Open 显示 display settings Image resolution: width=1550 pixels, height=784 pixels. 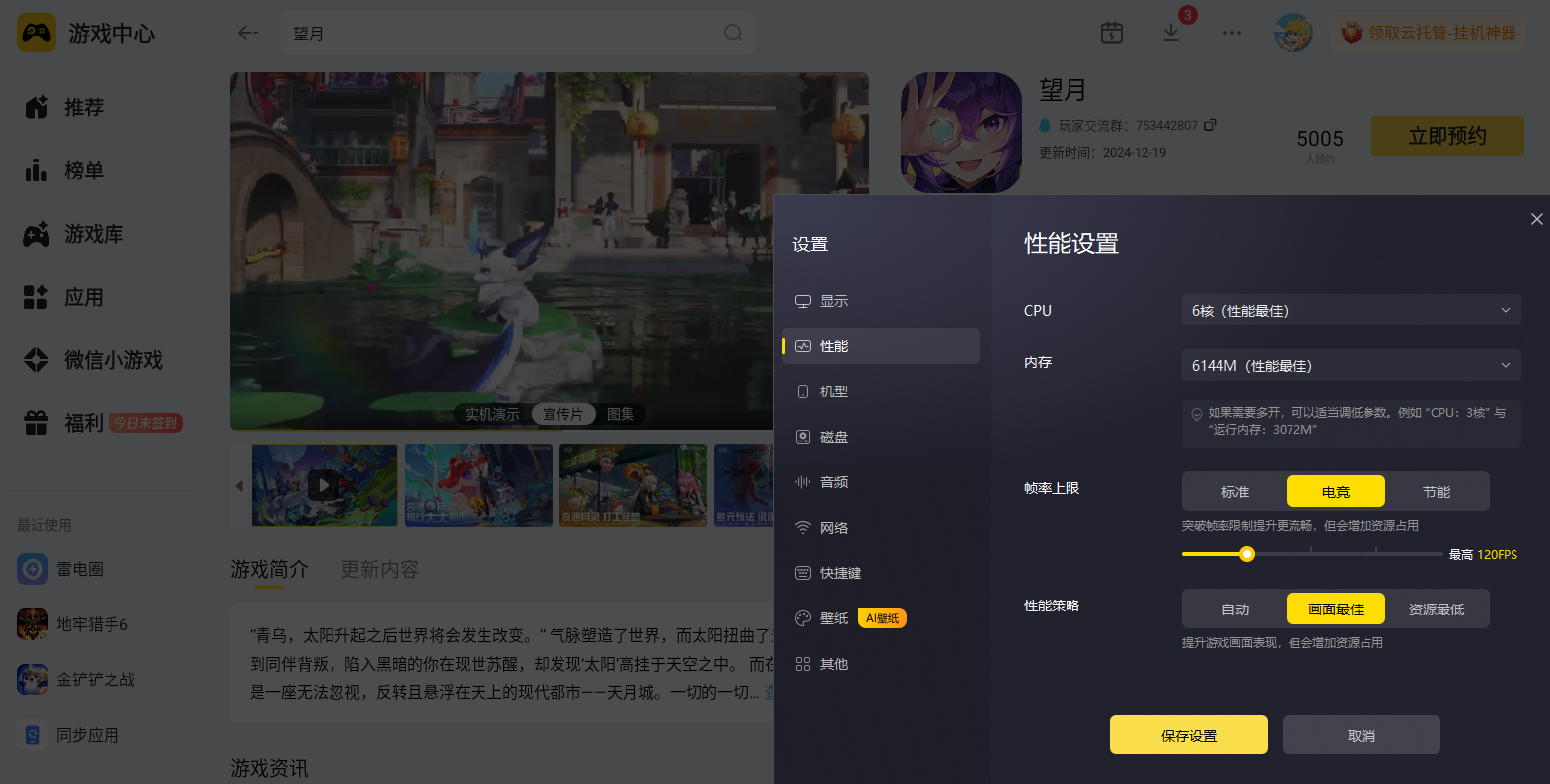click(x=881, y=301)
